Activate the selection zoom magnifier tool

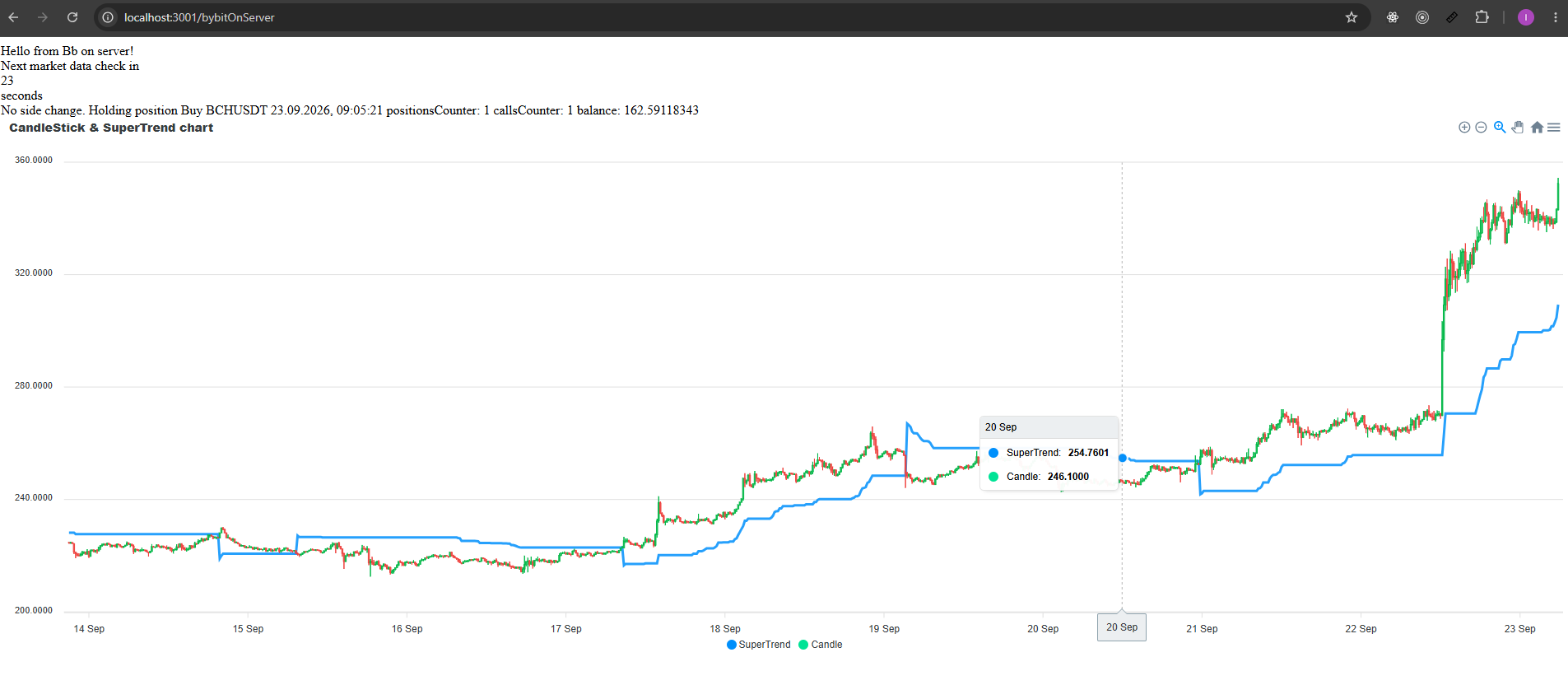tap(1500, 127)
